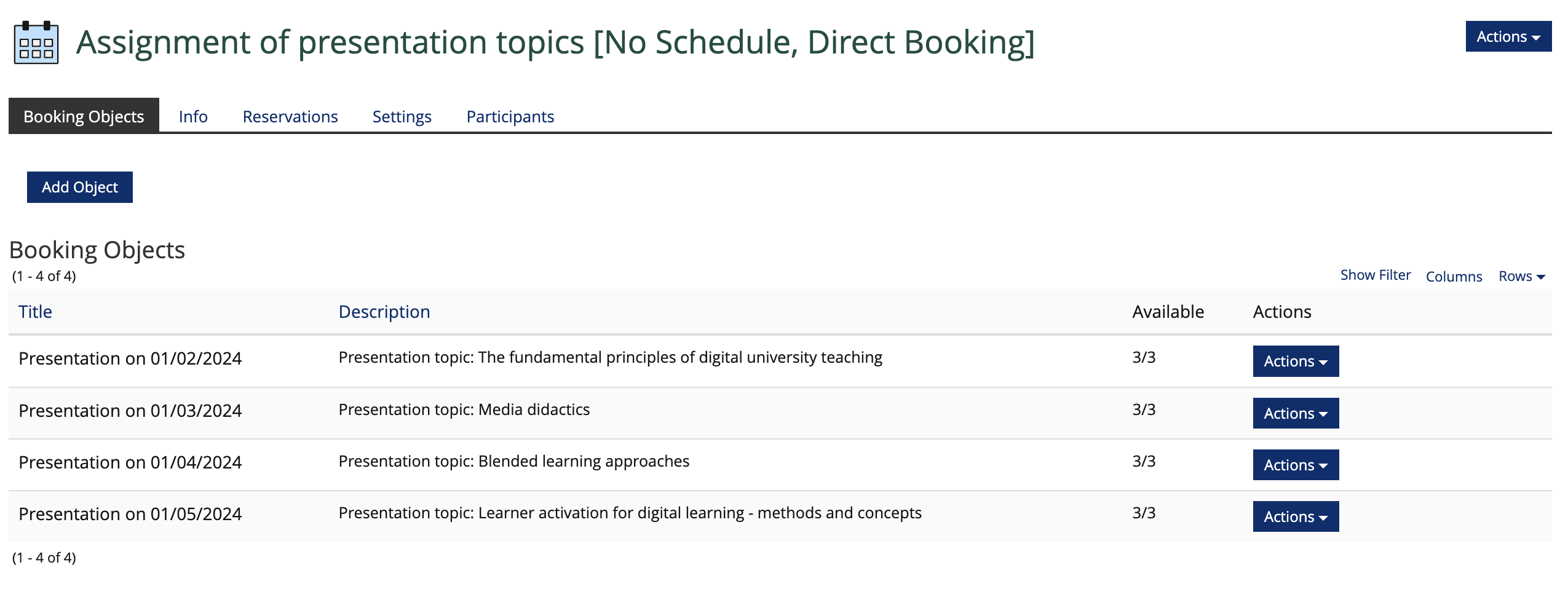The height and width of the screenshot is (605, 1568).
Task: Open Actions for Presentation on 01/05/2024
Action: coord(1295,516)
